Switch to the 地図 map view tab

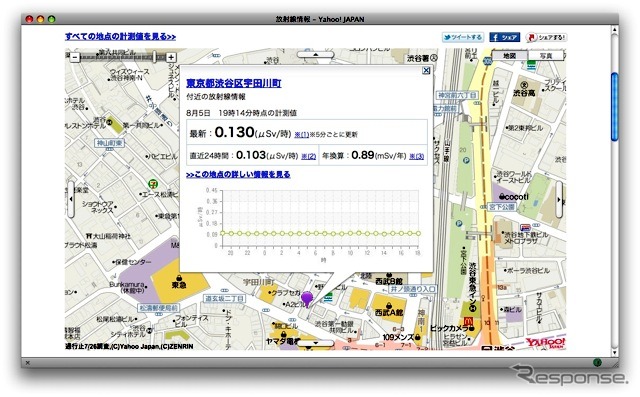[510, 56]
